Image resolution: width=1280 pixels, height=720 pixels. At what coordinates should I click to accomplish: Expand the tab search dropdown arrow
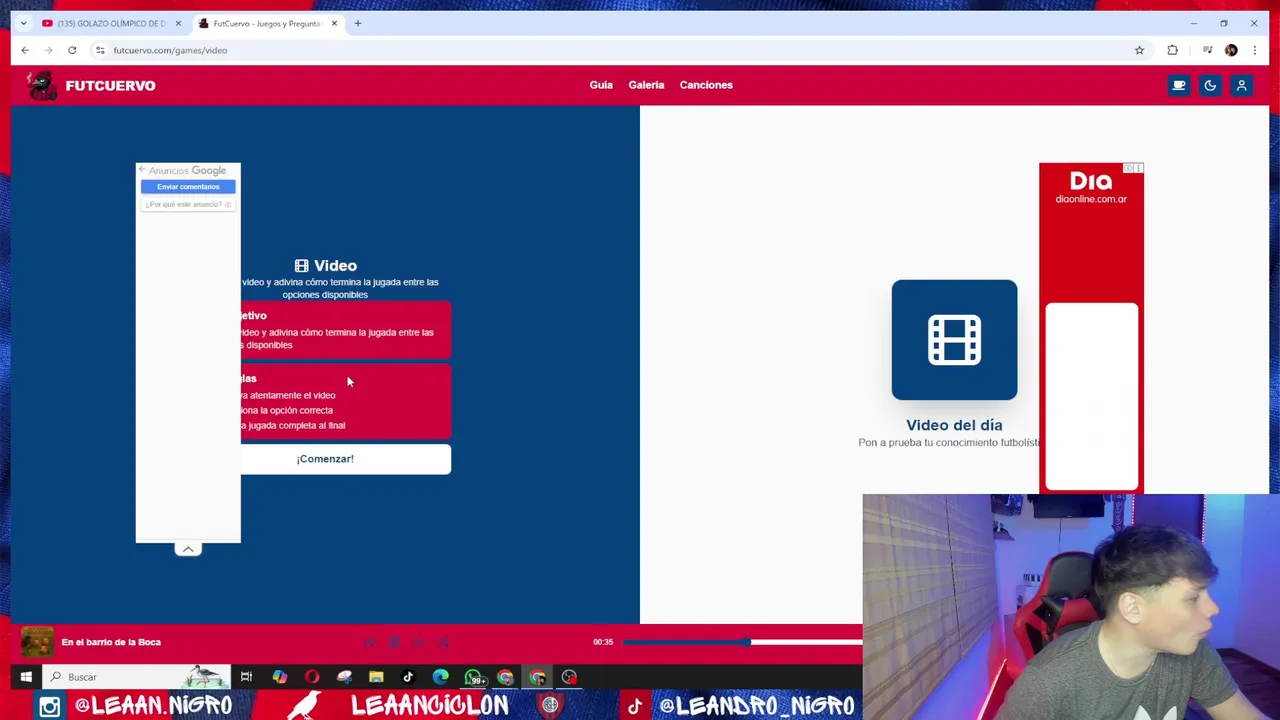(23, 23)
